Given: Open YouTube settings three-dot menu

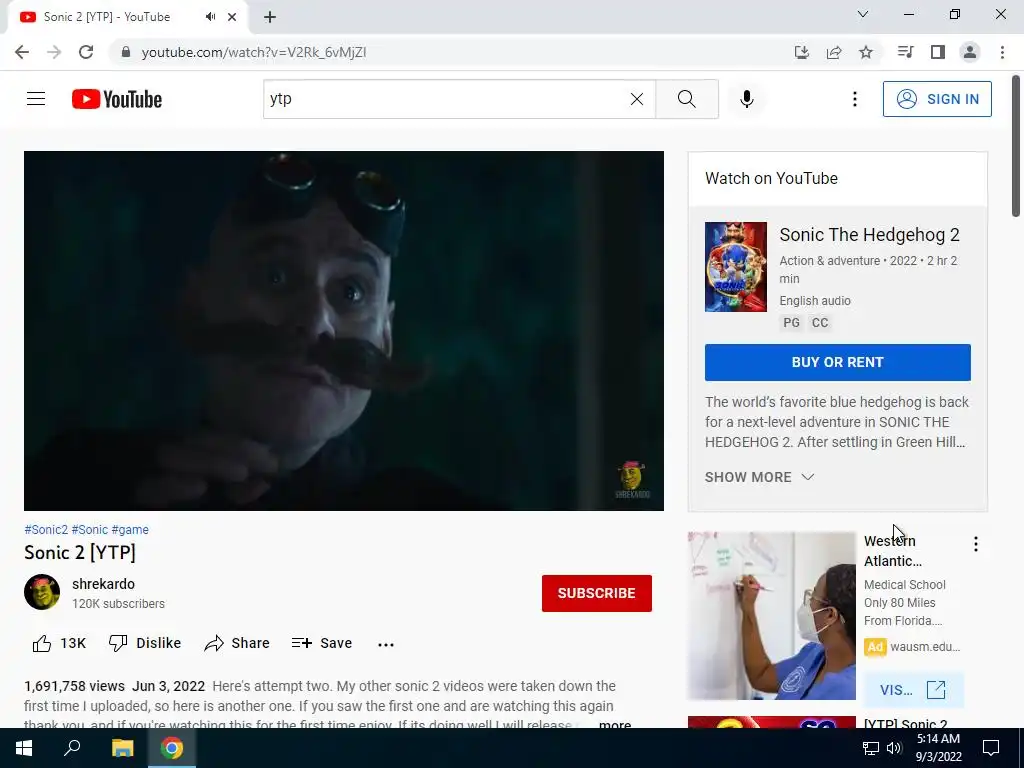Looking at the screenshot, I should point(854,99).
